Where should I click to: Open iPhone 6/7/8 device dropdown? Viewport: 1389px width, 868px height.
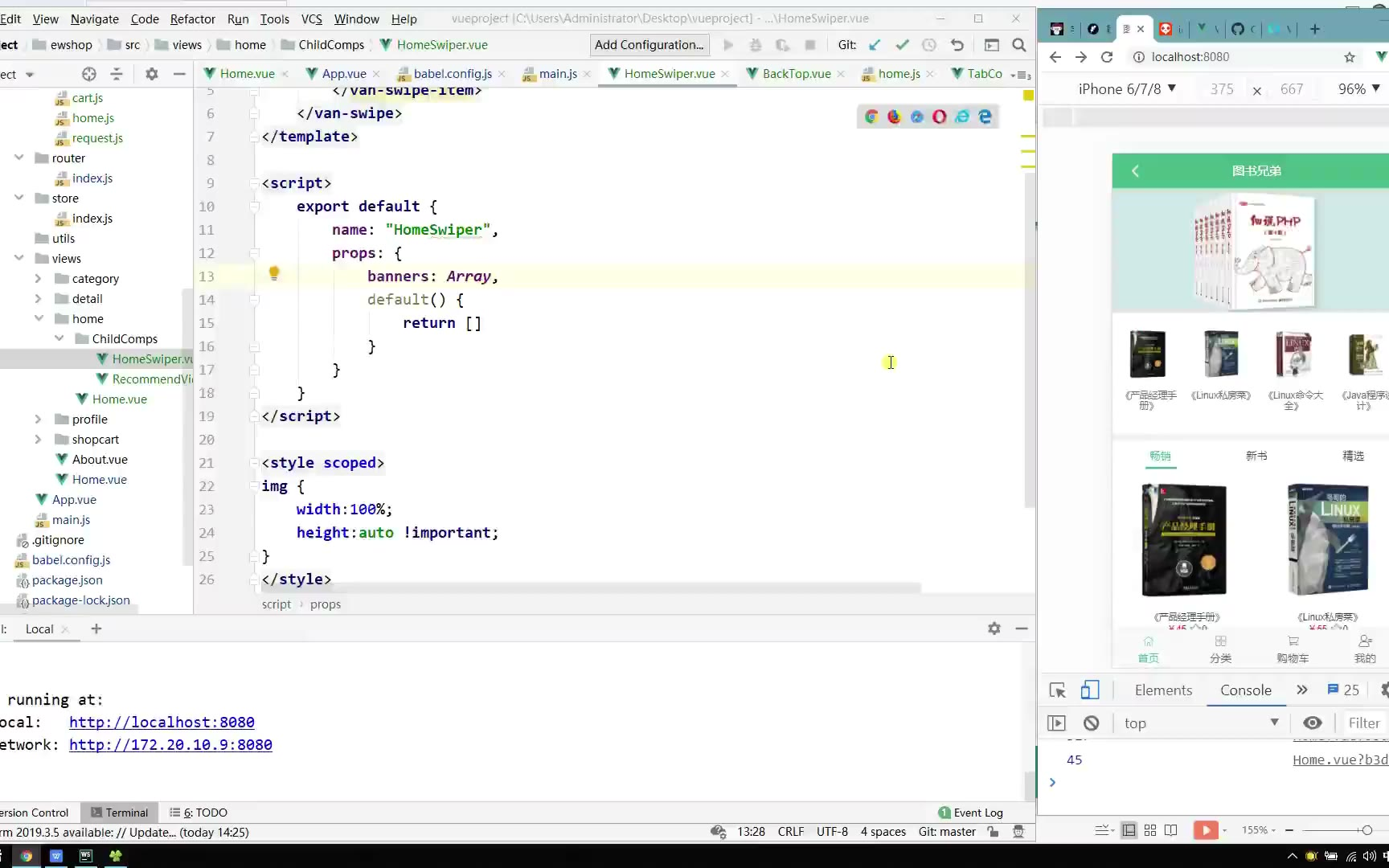click(1127, 89)
